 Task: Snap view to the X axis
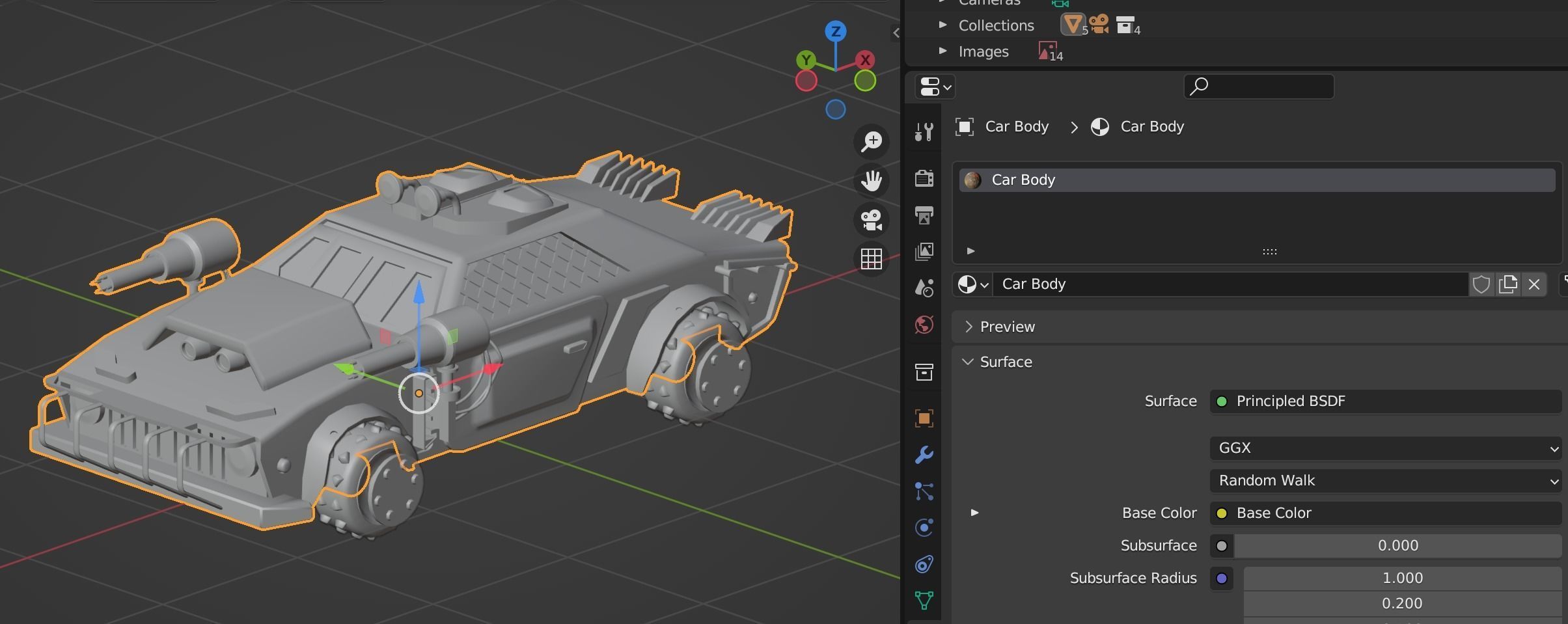point(865,61)
